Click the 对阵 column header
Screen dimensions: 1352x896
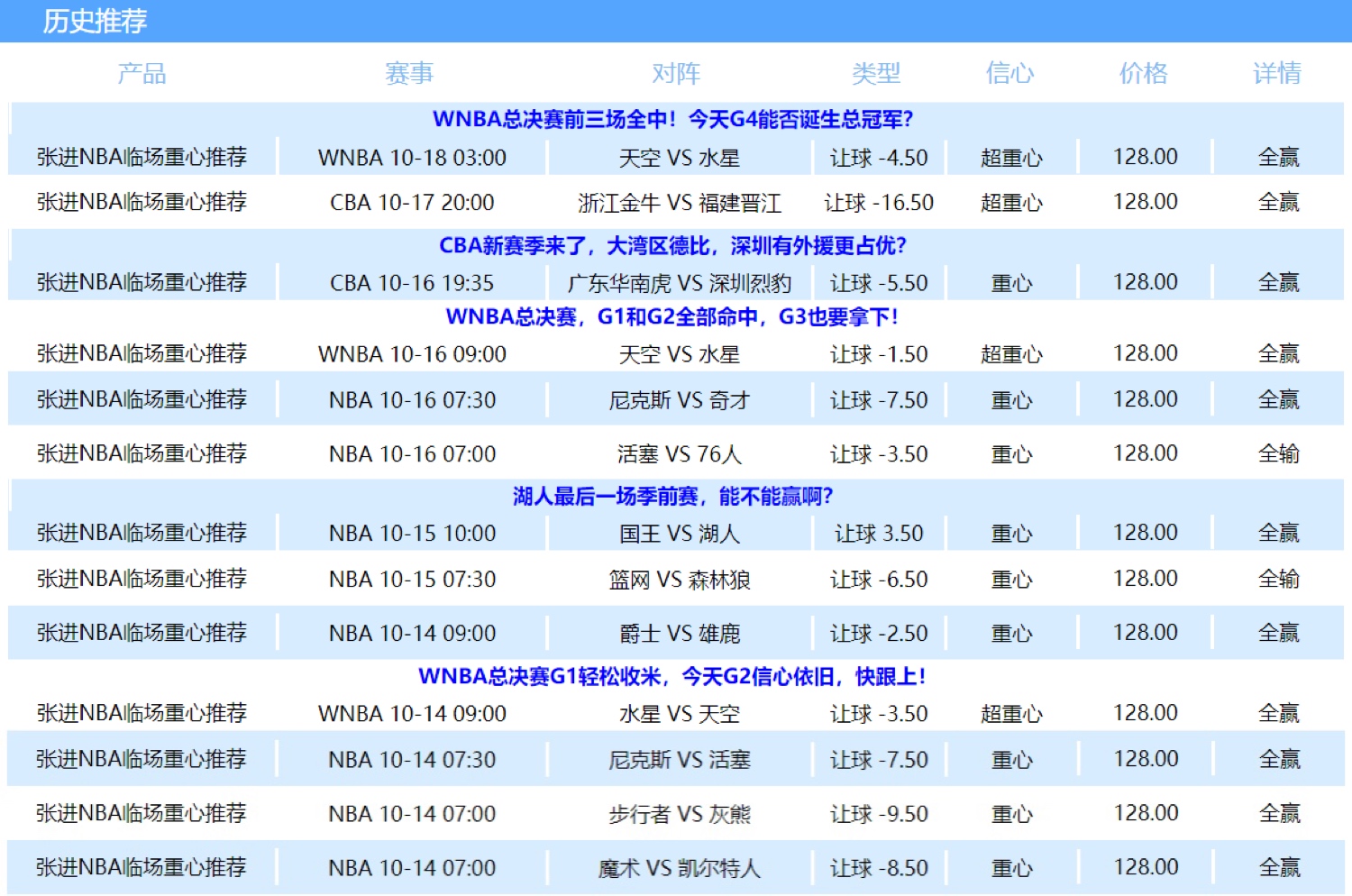point(676,73)
